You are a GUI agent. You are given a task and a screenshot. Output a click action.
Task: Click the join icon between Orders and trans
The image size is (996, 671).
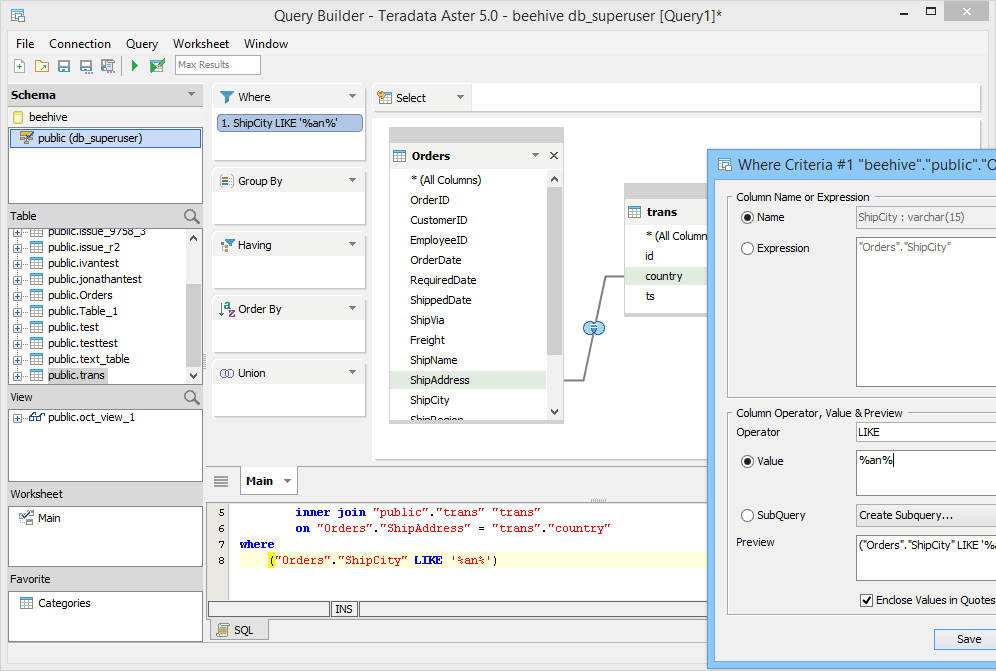pyautogui.click(x=594, y=328)
